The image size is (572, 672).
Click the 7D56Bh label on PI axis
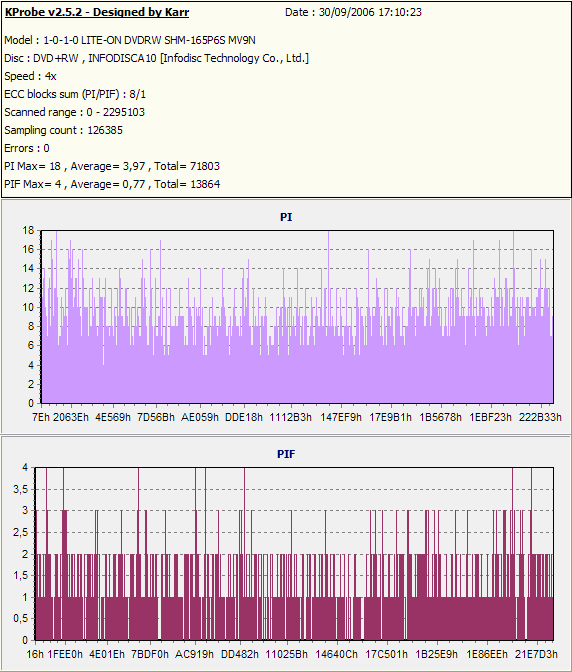point(156,417)
